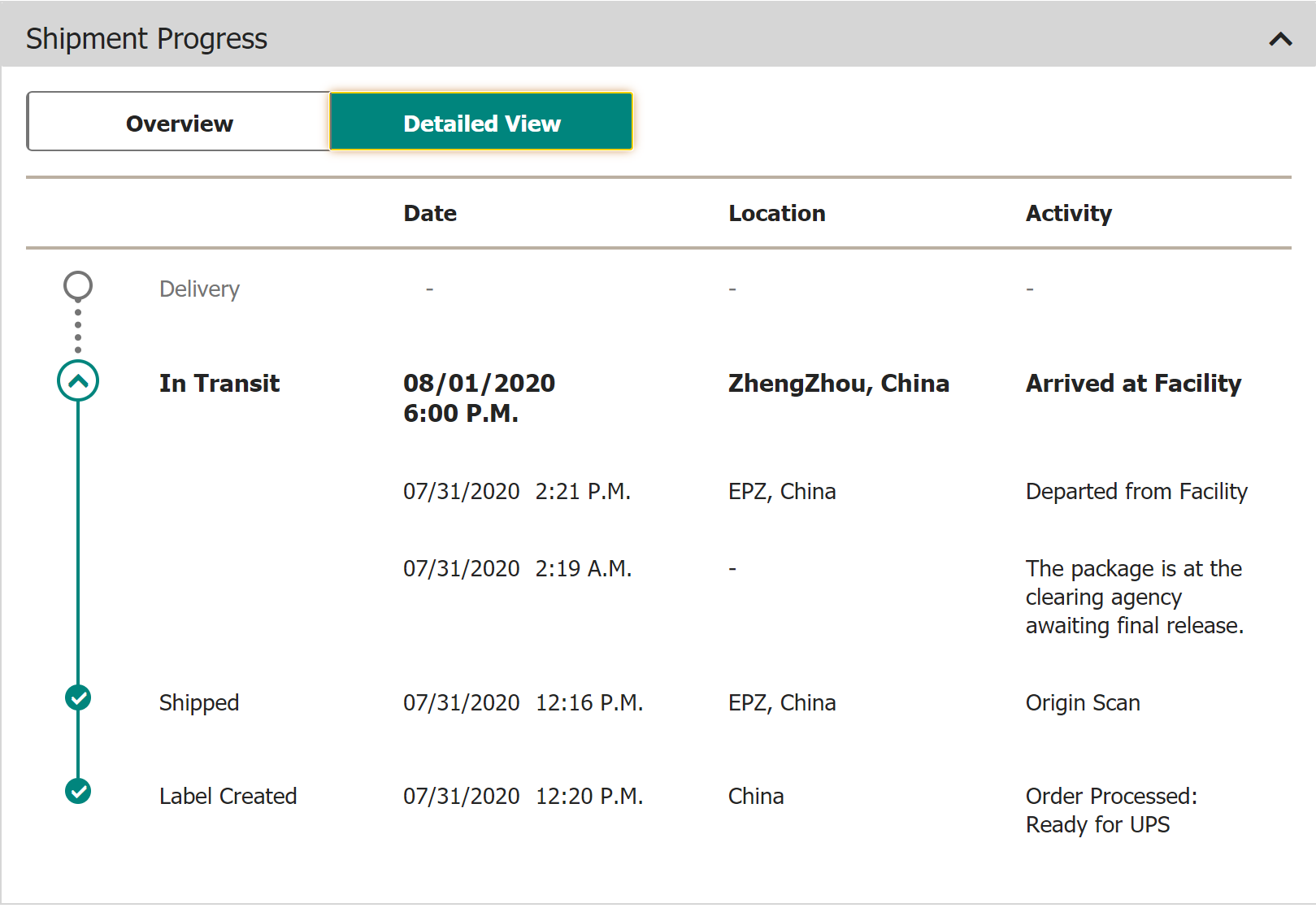This screenshot has height=908, width=1316.
Task: Click the Label Created status label
Action: 228,796
